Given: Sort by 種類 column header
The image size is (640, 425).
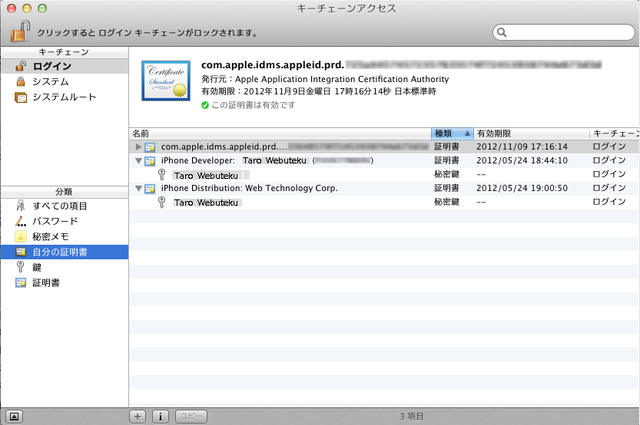Looking at the screenshot, I should [x=452, y=134].
